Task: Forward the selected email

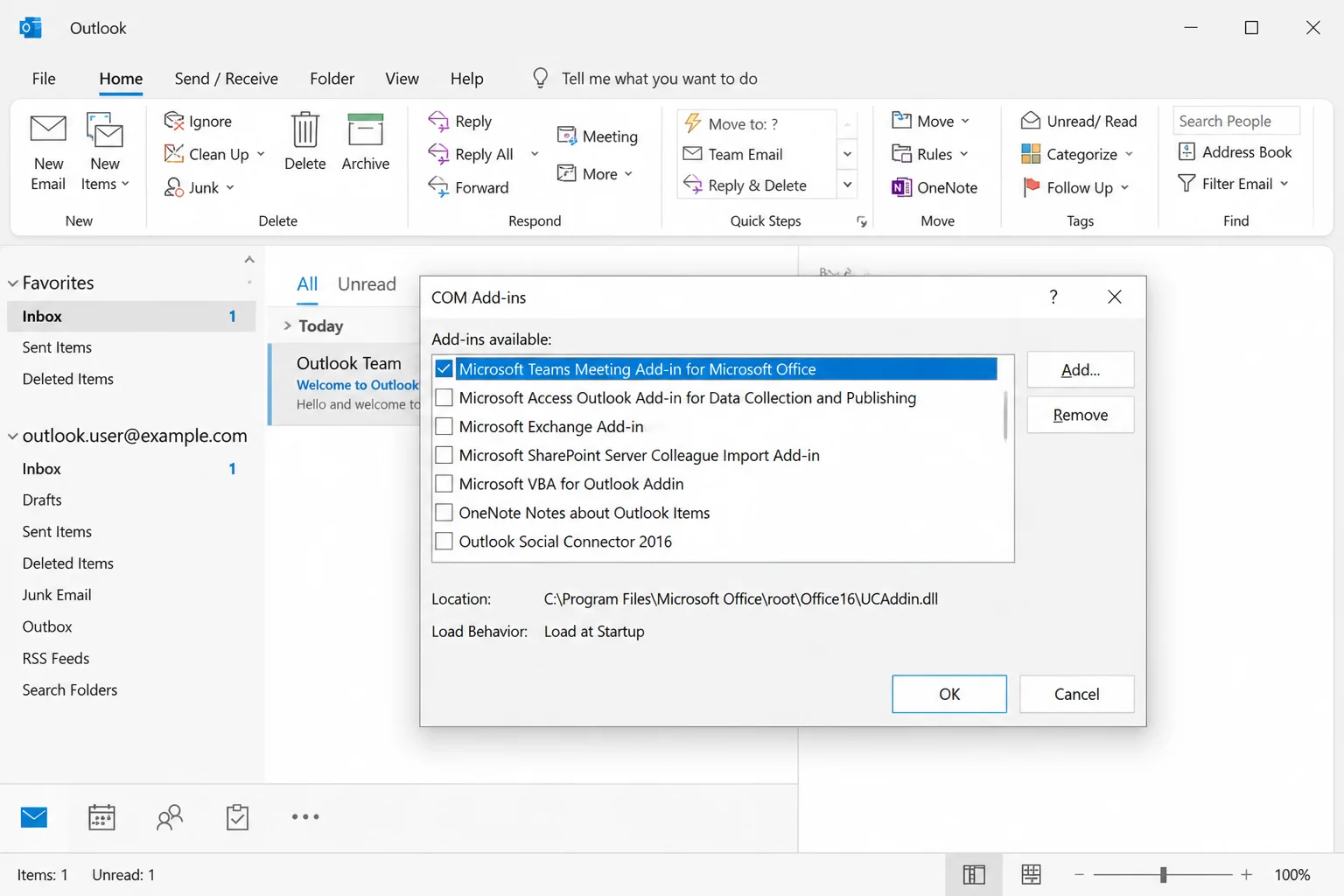Action: point(468,187)
